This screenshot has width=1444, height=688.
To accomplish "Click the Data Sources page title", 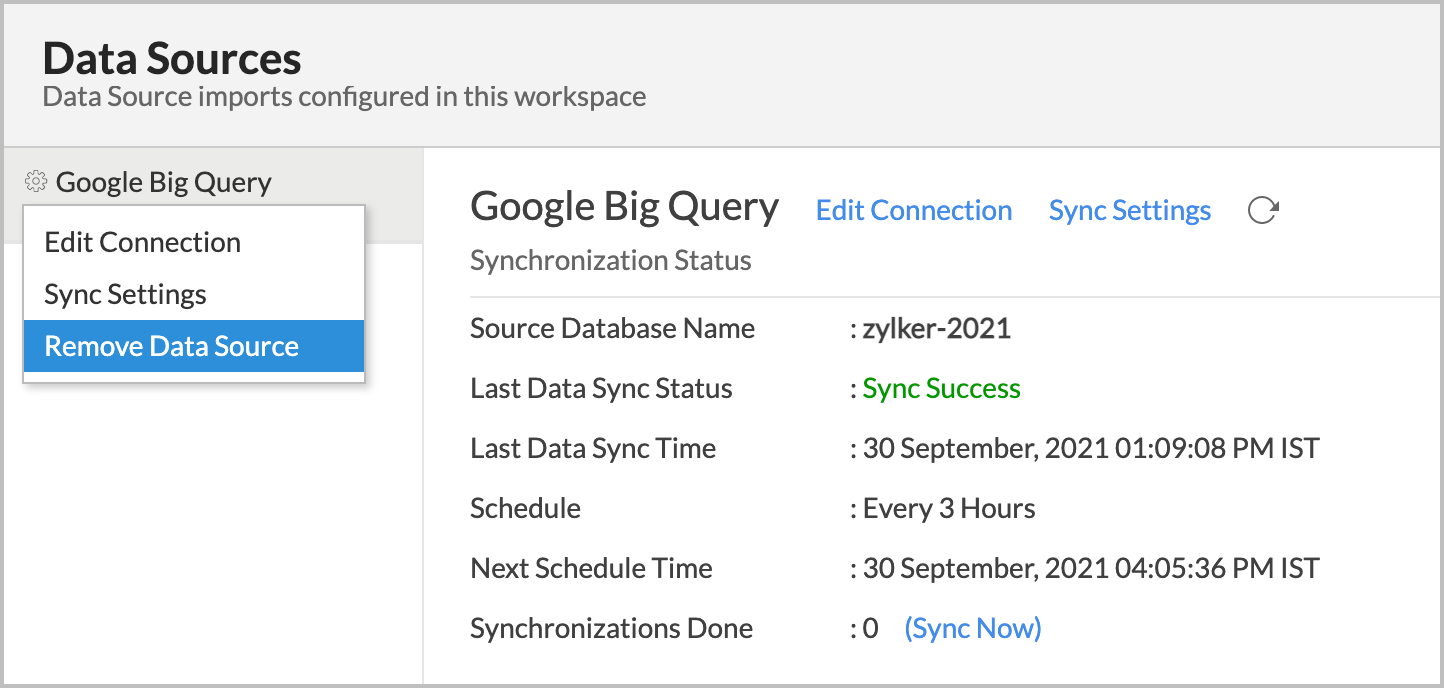I will click(x=172, y=59).
